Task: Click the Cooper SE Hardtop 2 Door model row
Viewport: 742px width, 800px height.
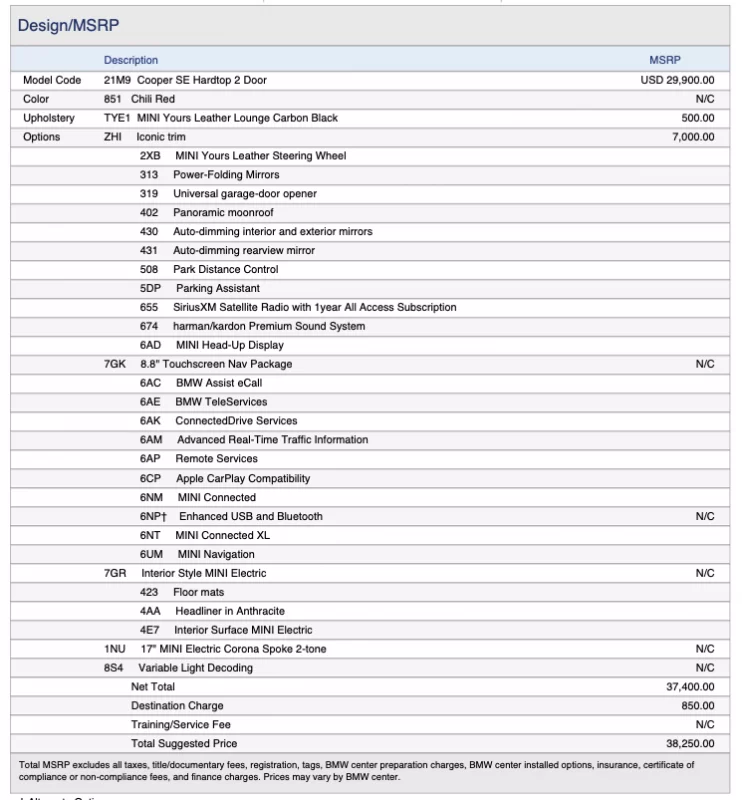Action: 201,80
